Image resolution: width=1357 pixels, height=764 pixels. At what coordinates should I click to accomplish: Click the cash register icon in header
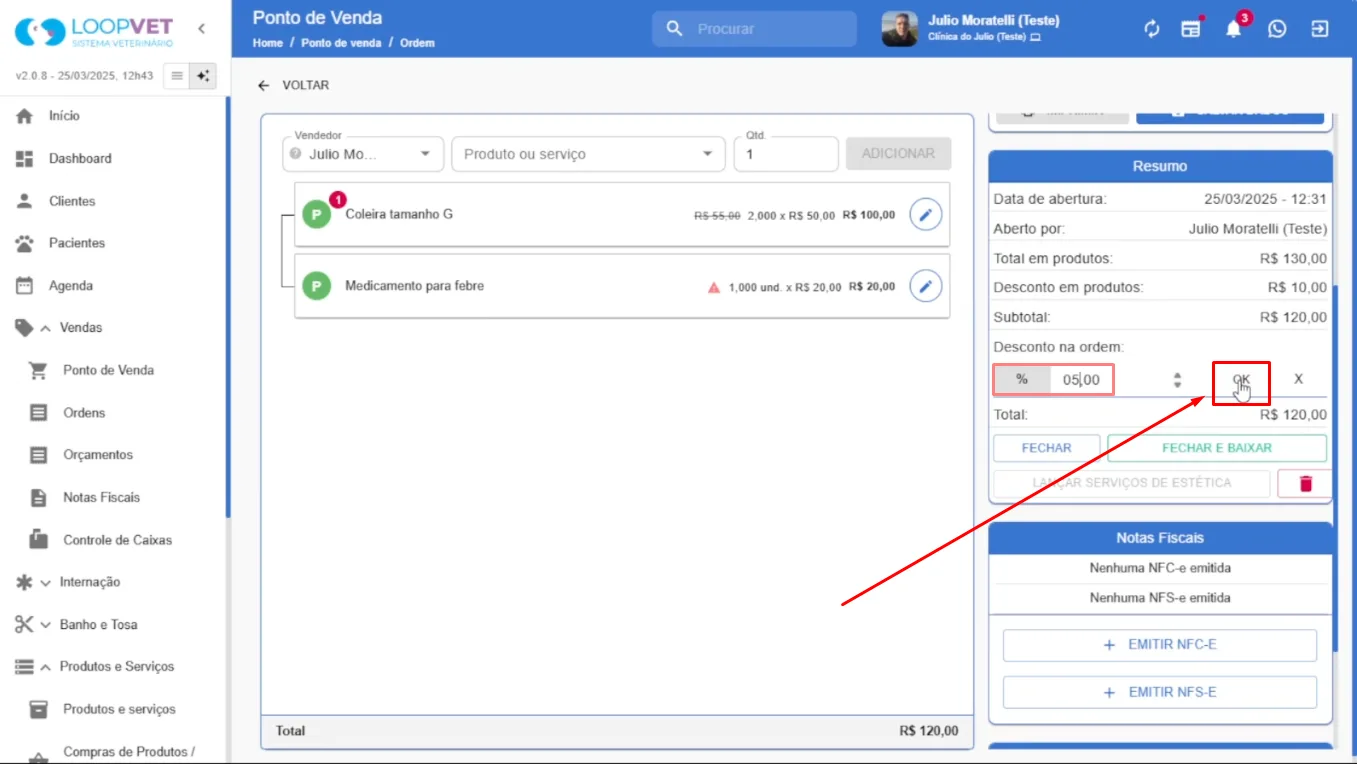point(1191,29)
